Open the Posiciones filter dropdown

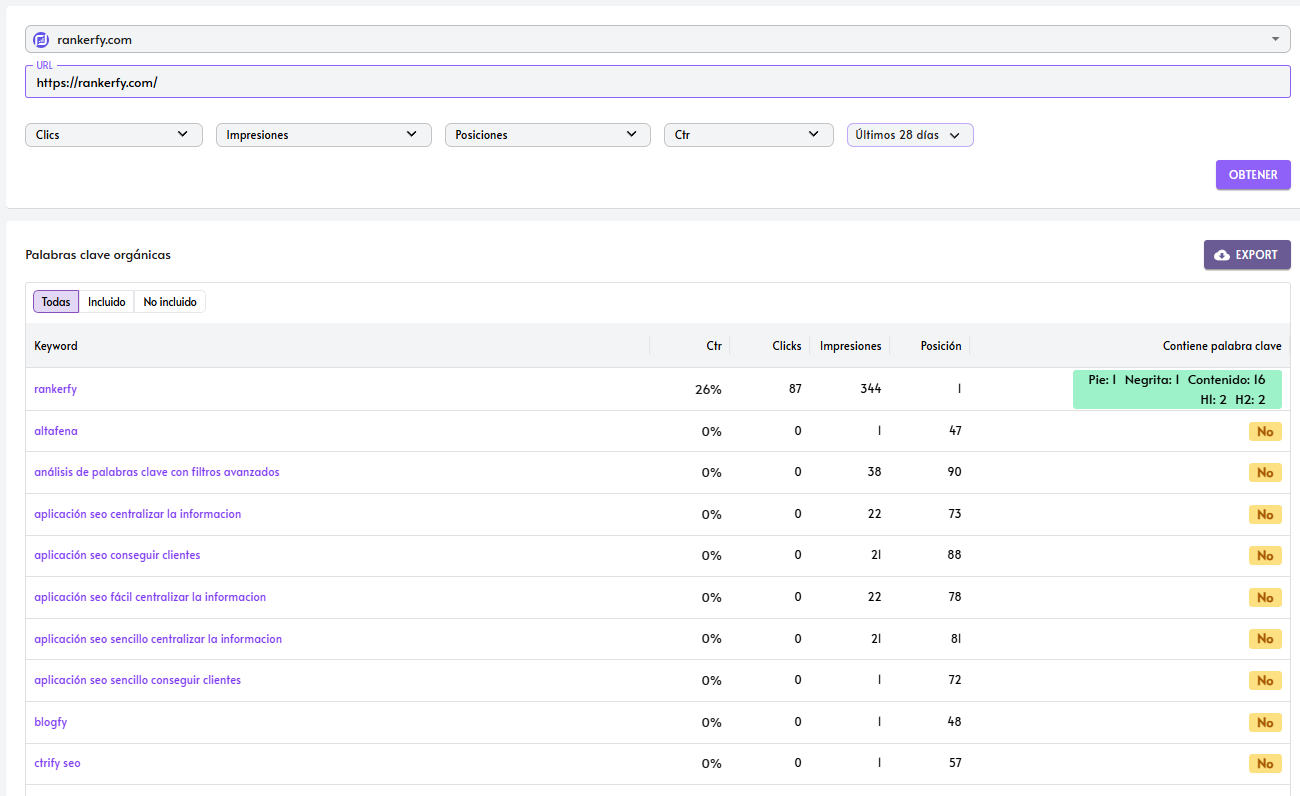click(x=548, y=135)
